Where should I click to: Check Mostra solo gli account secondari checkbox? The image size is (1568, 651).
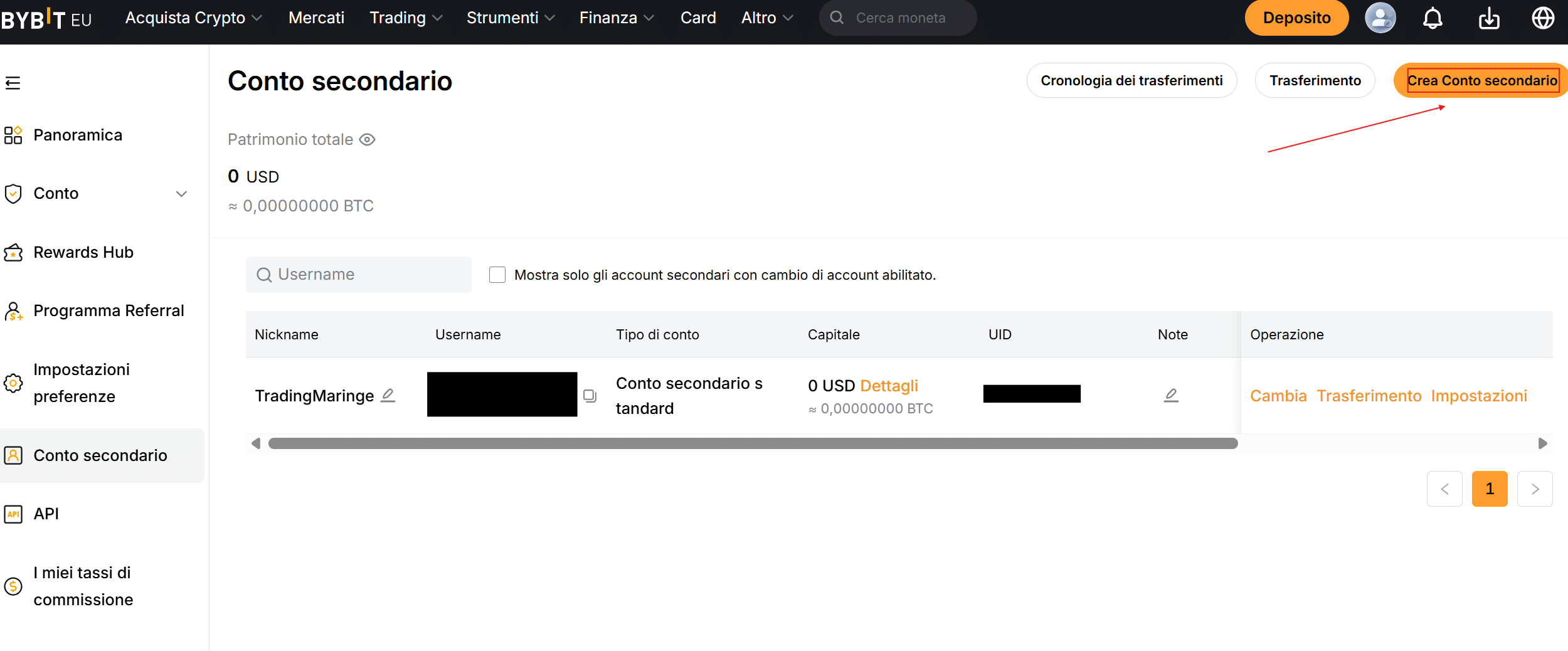pos(497,275)
